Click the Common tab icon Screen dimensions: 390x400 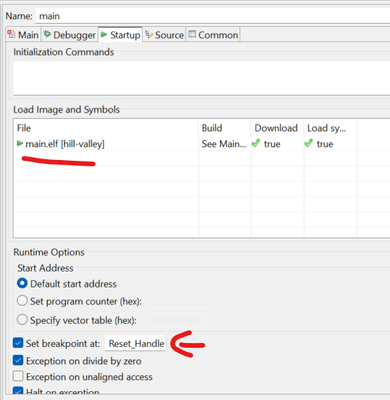coord(192,34)
